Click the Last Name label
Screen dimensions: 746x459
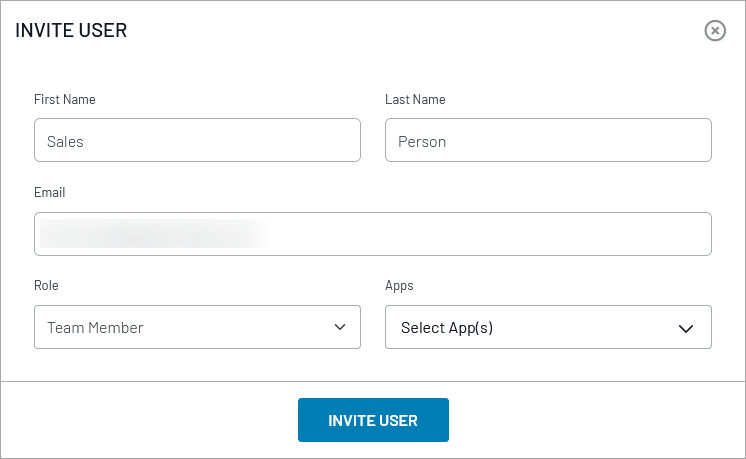click(x=415, y=99)
